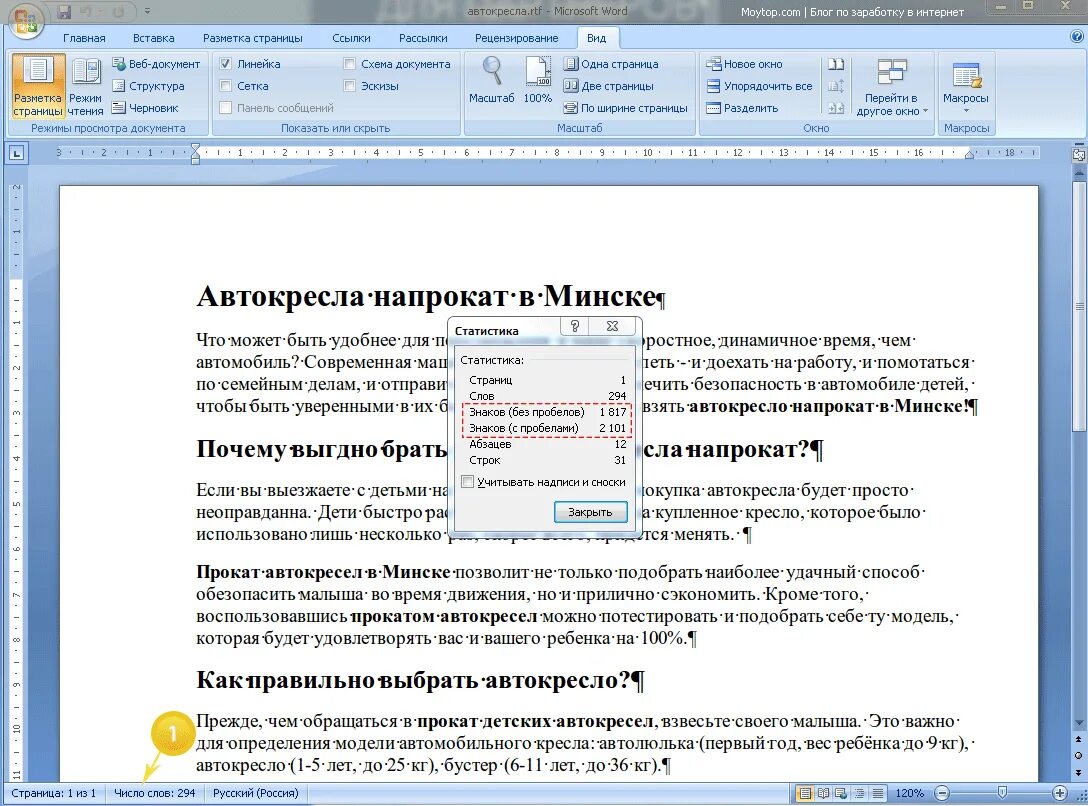Image resolution: width=1088 pixels, height=806 pixels.
Task: Click the tab selector at ruler's left end
Action: pyautogui.click(x=17, y=153)
